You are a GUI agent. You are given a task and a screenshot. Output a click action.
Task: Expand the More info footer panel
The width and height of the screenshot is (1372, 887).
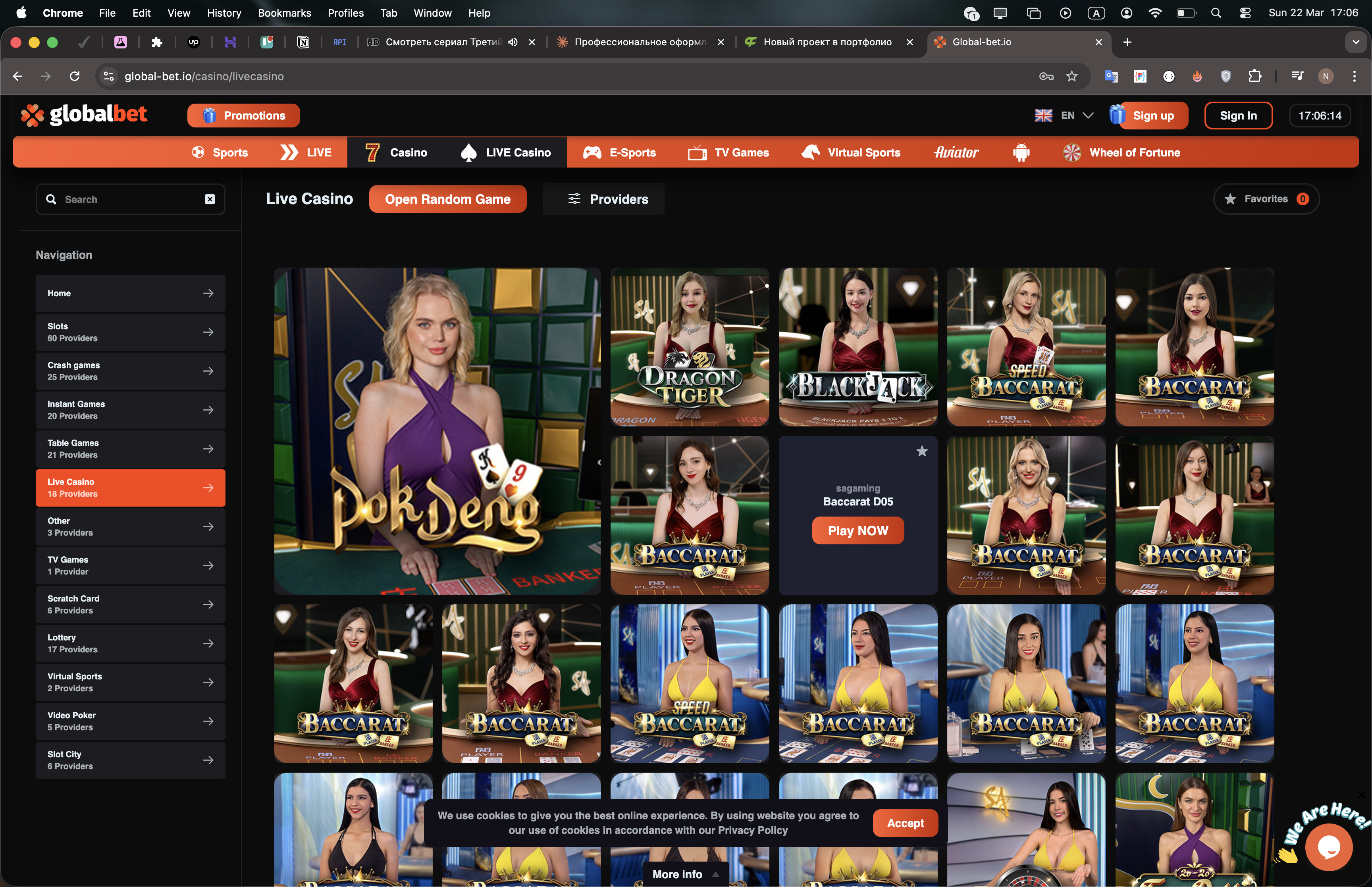(685, 874)
